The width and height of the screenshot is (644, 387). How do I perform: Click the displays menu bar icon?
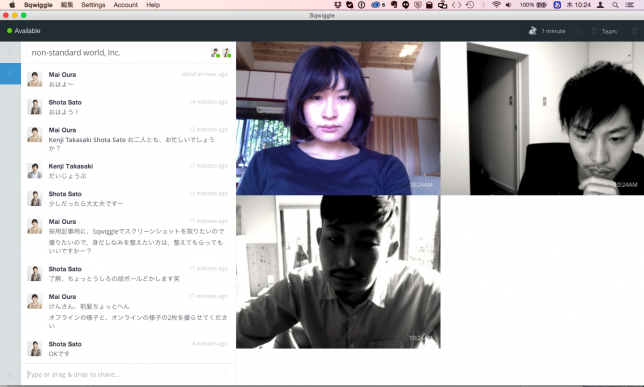pos(442,5)
